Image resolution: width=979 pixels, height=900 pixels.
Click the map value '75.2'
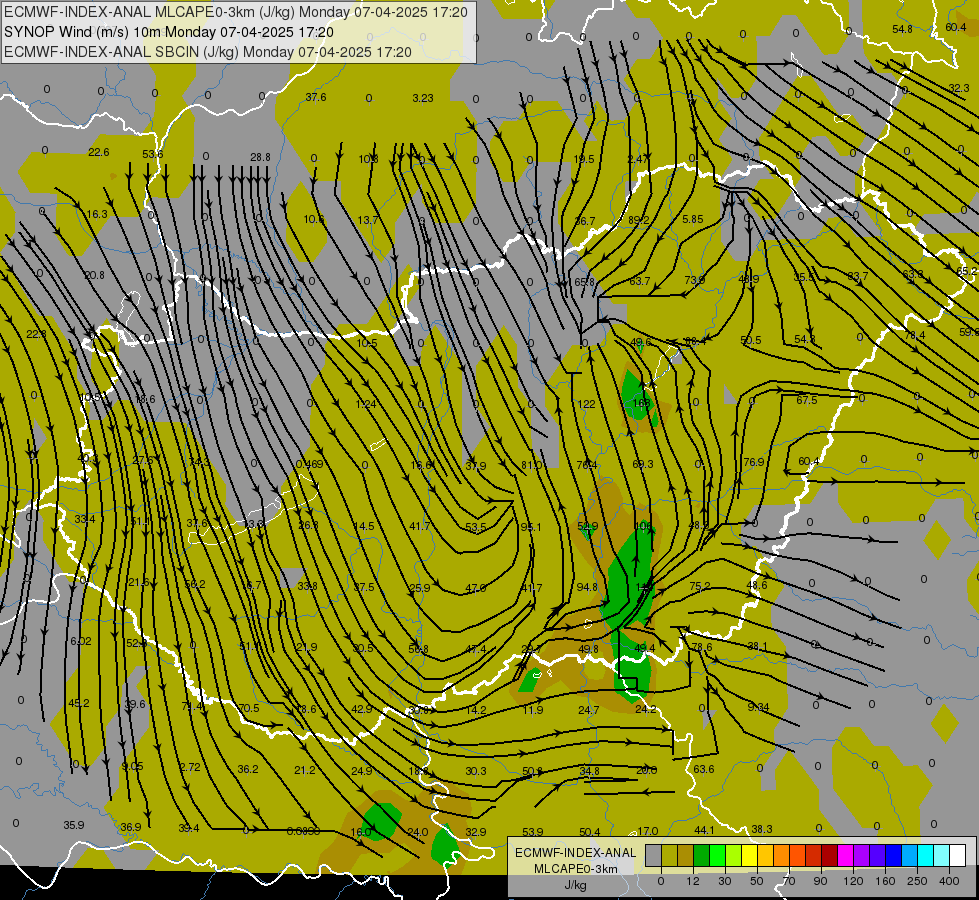coord(700,586)
